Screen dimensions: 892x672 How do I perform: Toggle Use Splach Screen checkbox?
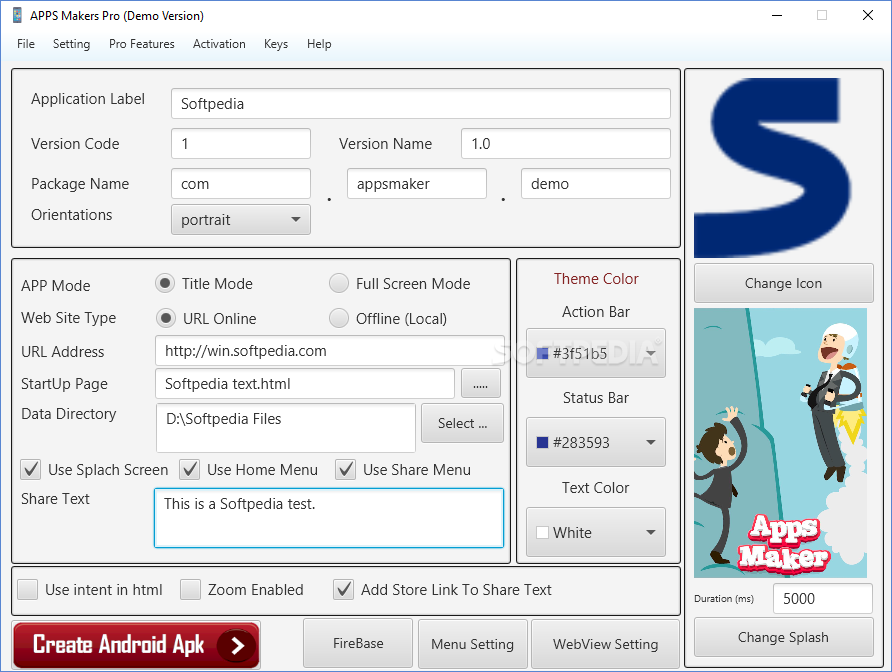point(31,469)
